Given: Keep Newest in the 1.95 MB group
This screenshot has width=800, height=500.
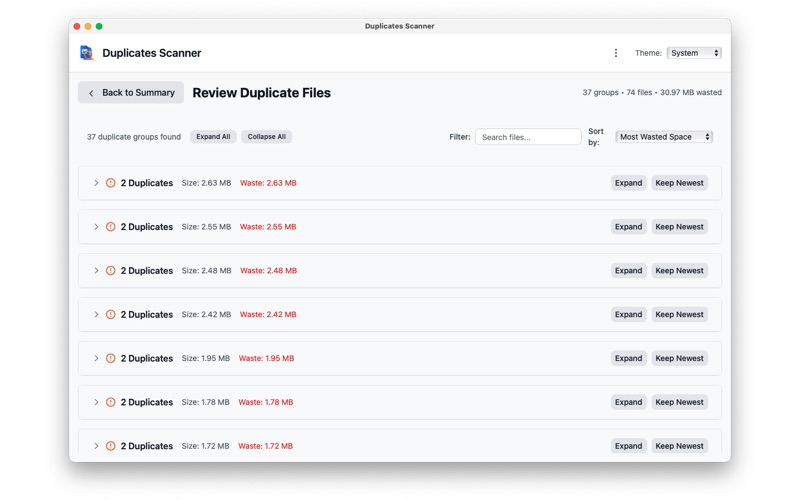Looking at the screenshot, I should click(x=680, y=358).
